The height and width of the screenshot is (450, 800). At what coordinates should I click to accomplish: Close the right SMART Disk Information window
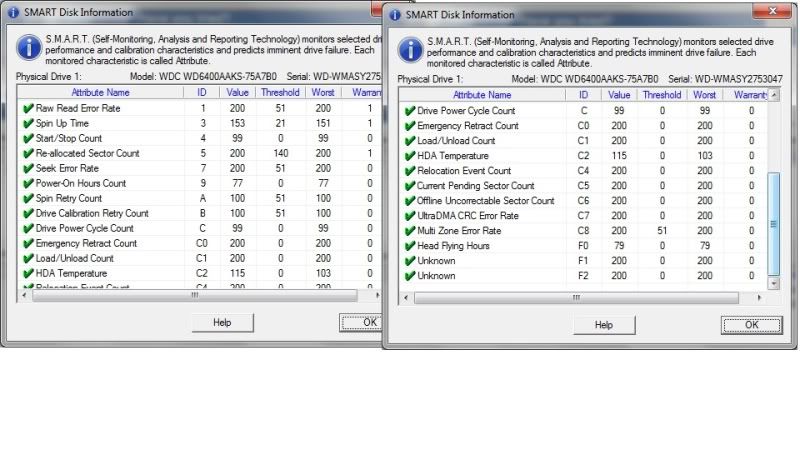(772, 11)
